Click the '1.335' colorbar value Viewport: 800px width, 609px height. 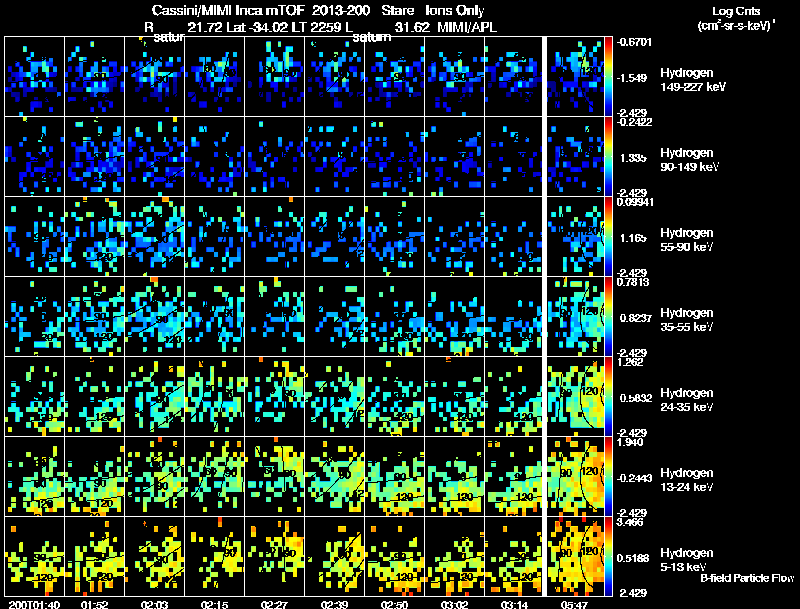pos(633,158)
